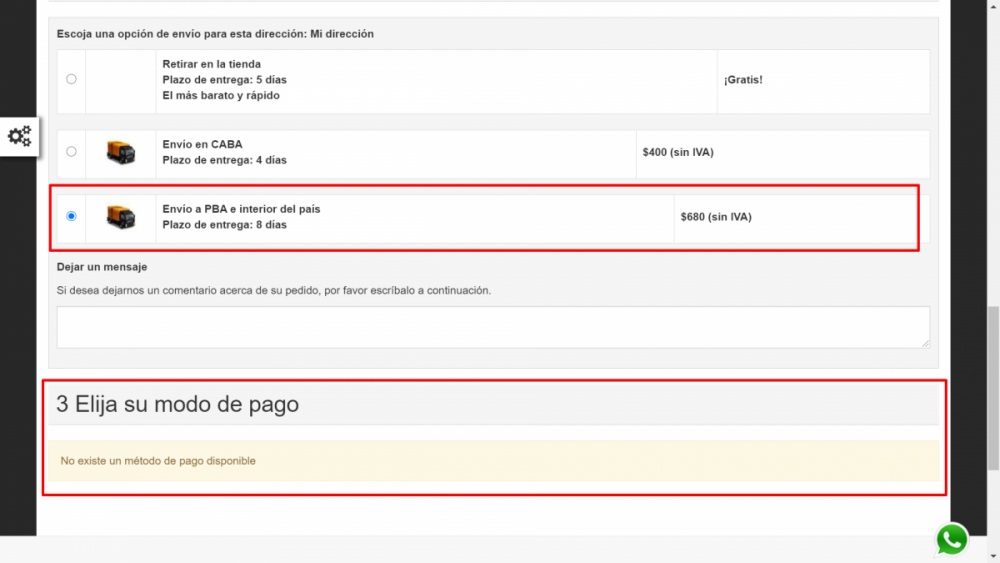Focus the Dejar un mensaje text area
1000x563 pixels.
click(x=492, y=327)
